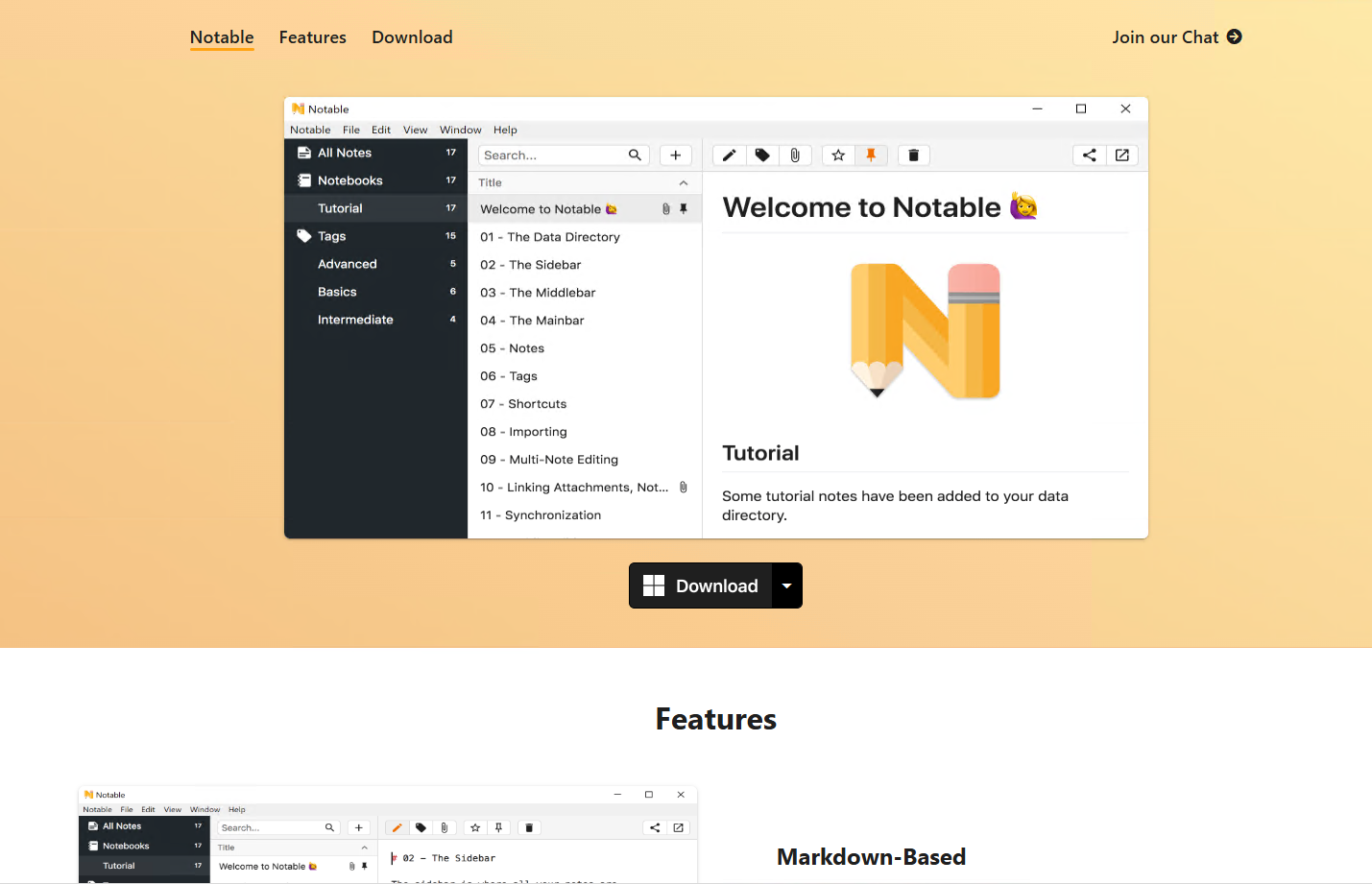Select the Basics tag in sidebar
Image resolution: width=1372 pixels, height=884 pixels.
pyautogui.click(x=375, y=292)
